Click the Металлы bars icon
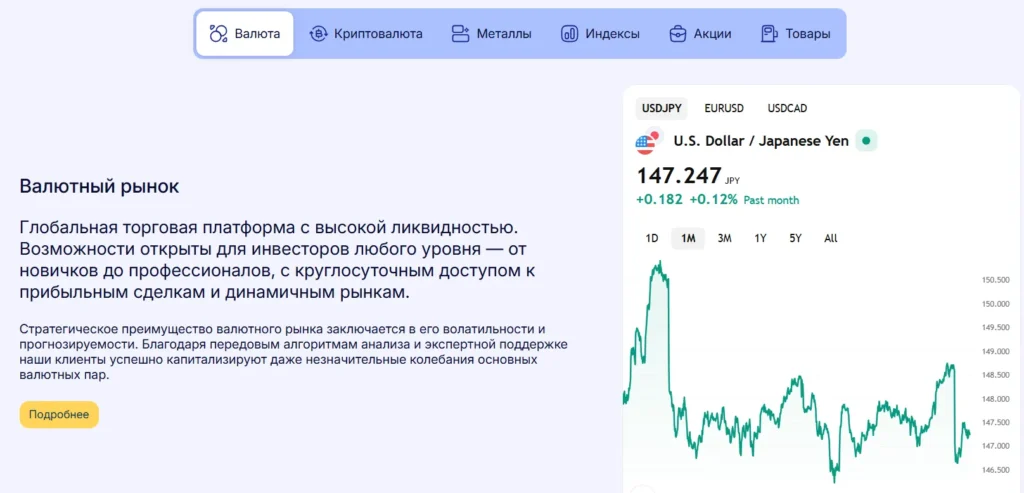The height and width of the screenshot is (493, 1024). 460,34
